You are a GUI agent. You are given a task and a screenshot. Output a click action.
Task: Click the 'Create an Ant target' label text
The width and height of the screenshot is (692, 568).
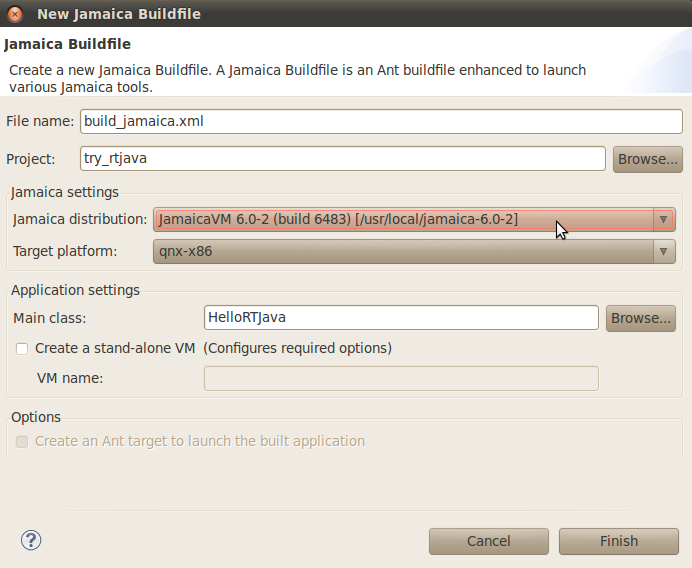click(x=200, y=441)
